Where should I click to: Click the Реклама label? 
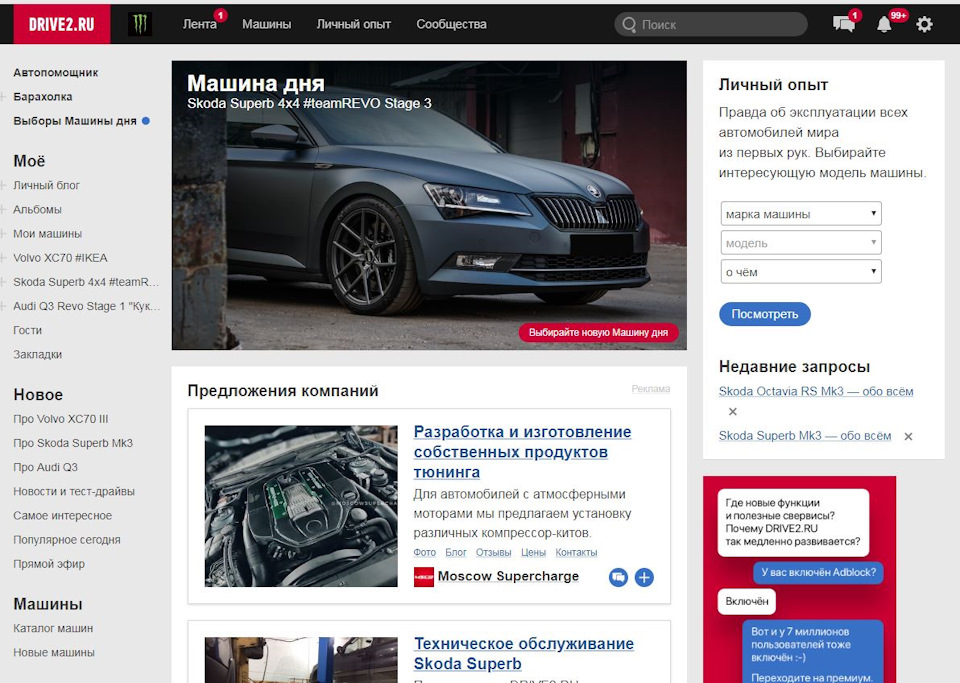(651, 389)
